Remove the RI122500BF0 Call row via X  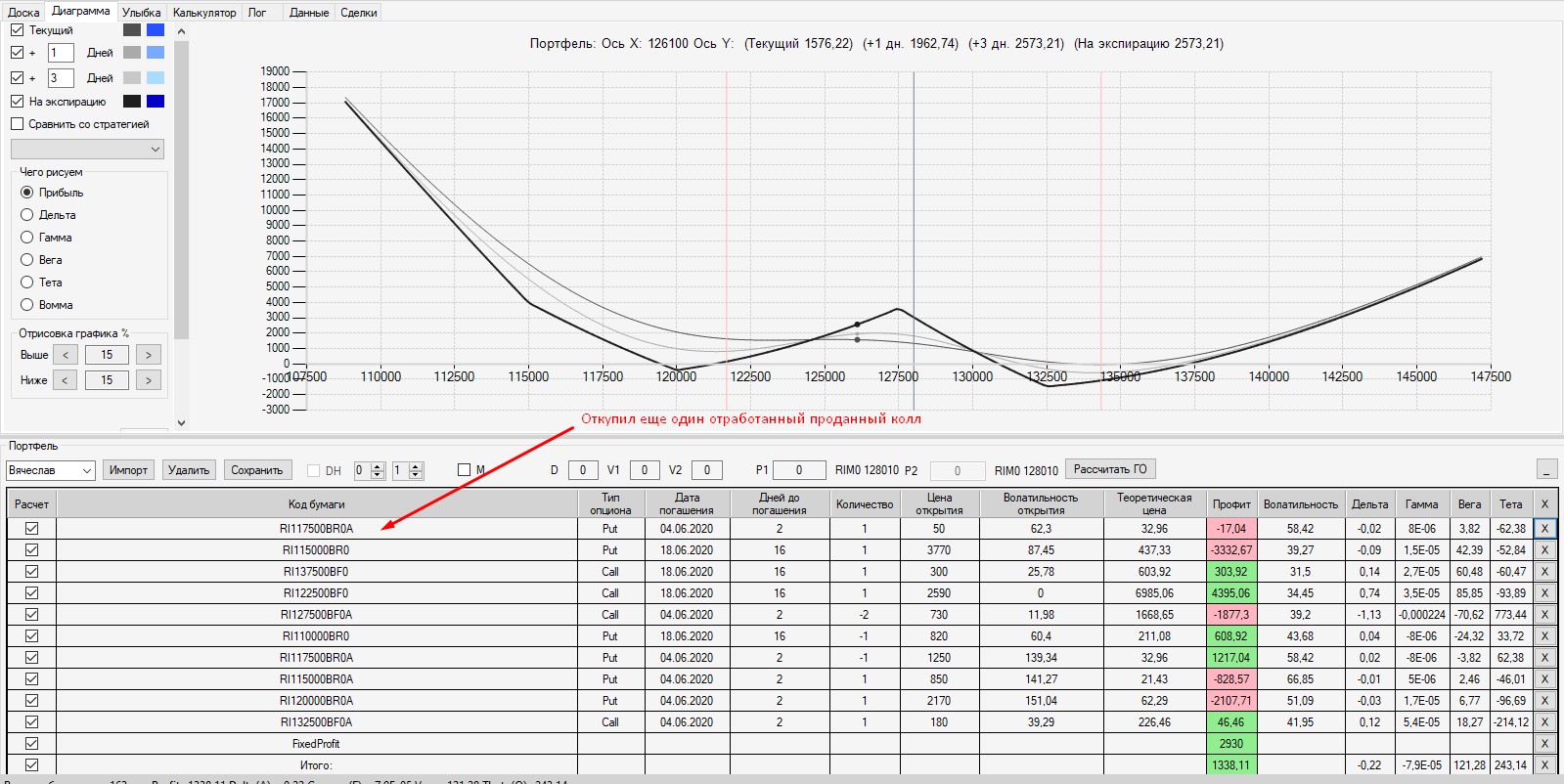1544,592
